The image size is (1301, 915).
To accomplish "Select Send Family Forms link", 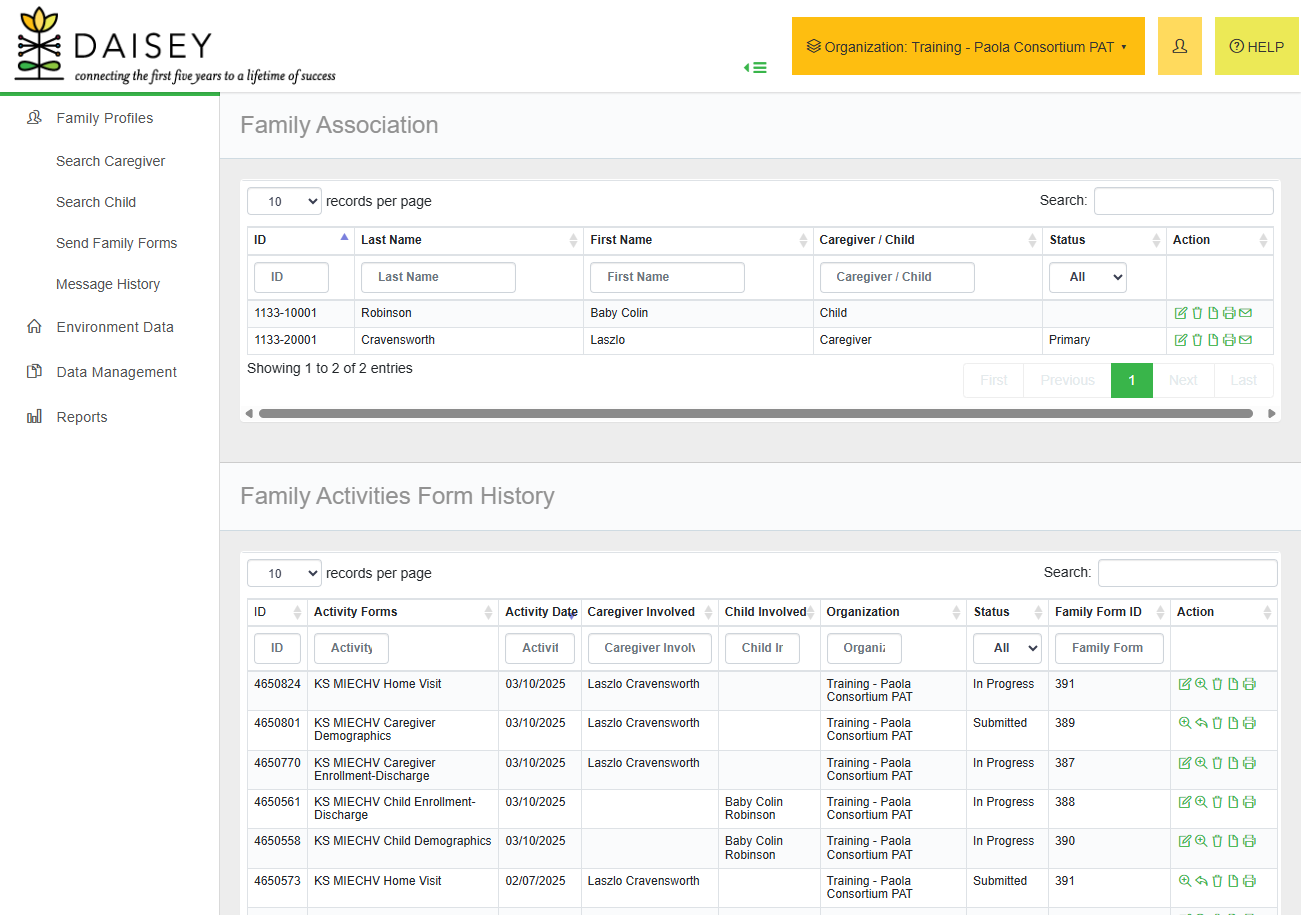I will click(117, 243).
